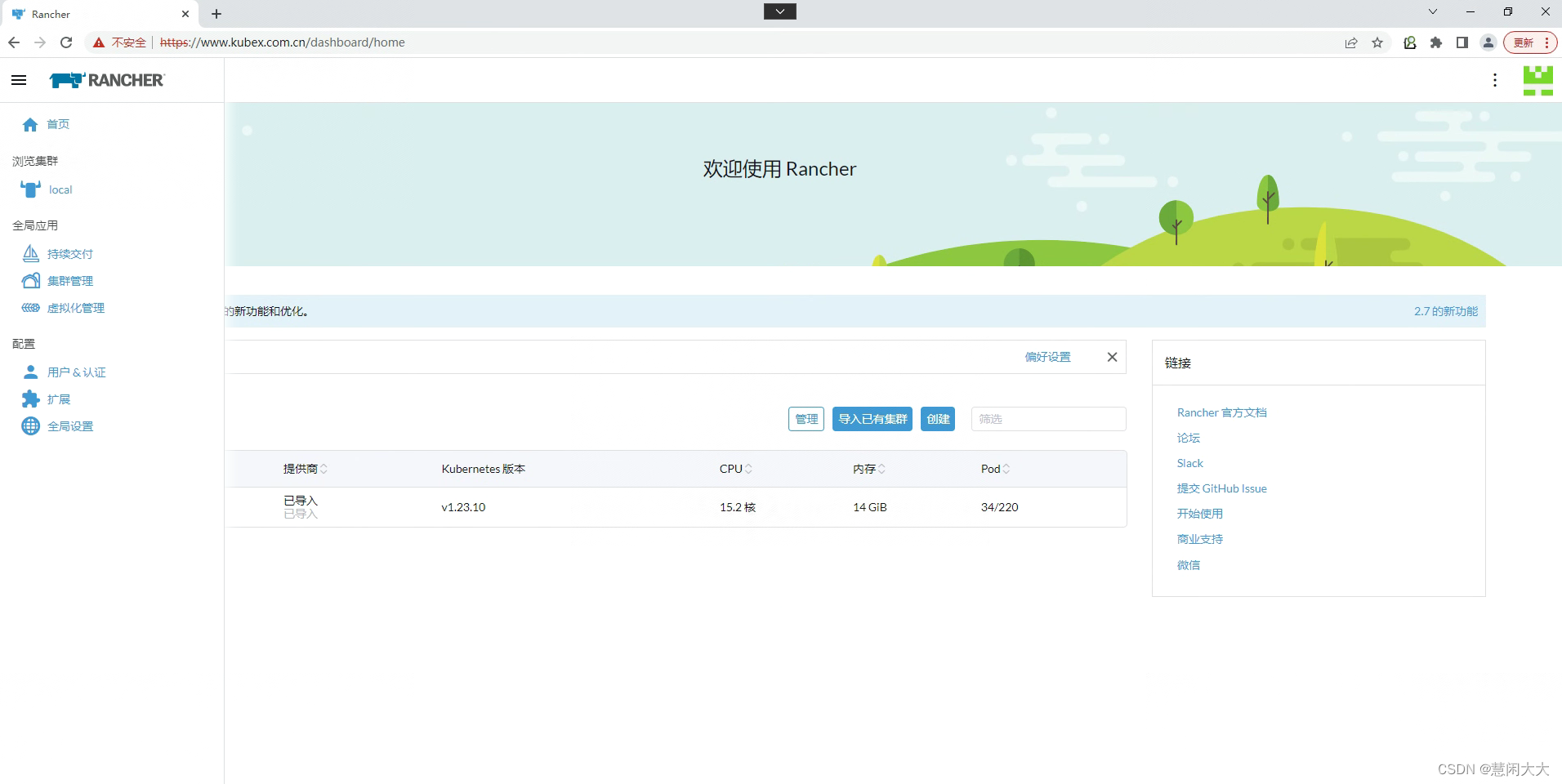Open 扩展 in the sidebar
This screenshot has width=1562, height=784.
pos(59,399)
